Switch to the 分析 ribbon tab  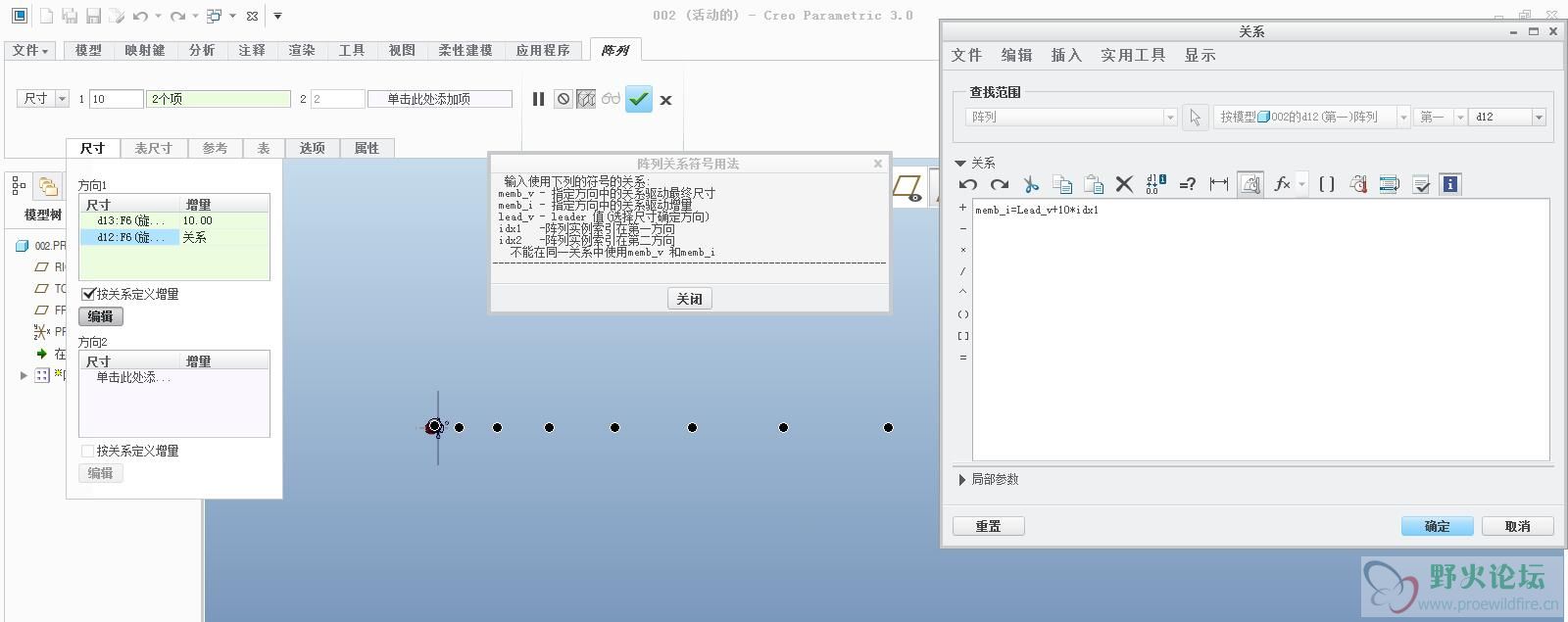click(202, 51)
